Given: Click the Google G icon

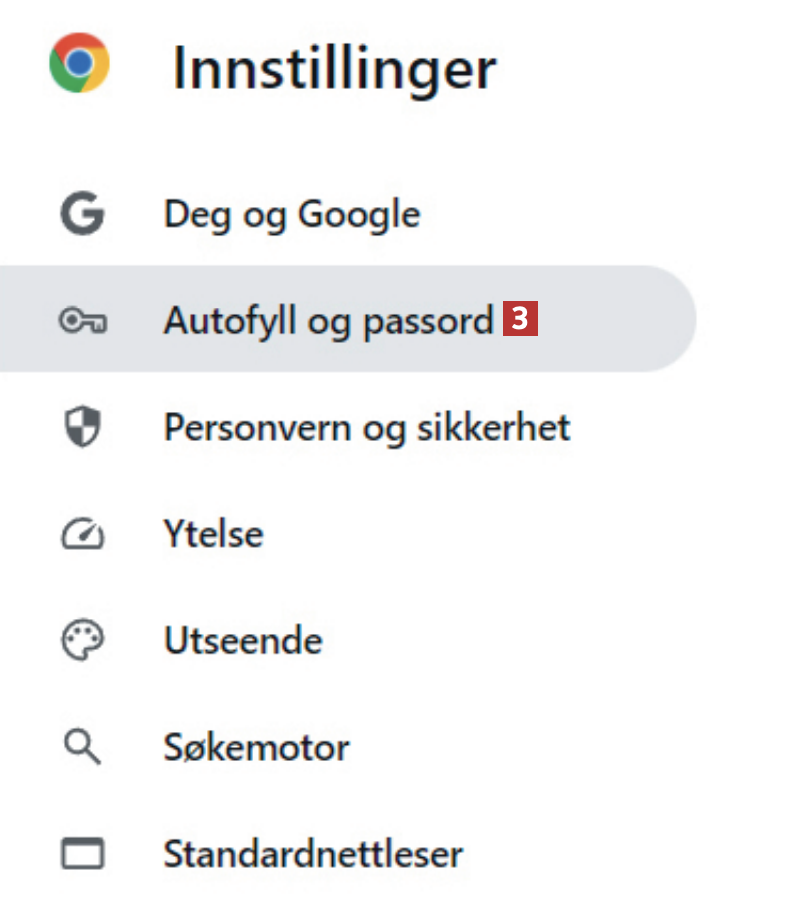Looking at the screenshot, I should click(x=82, y=214).
